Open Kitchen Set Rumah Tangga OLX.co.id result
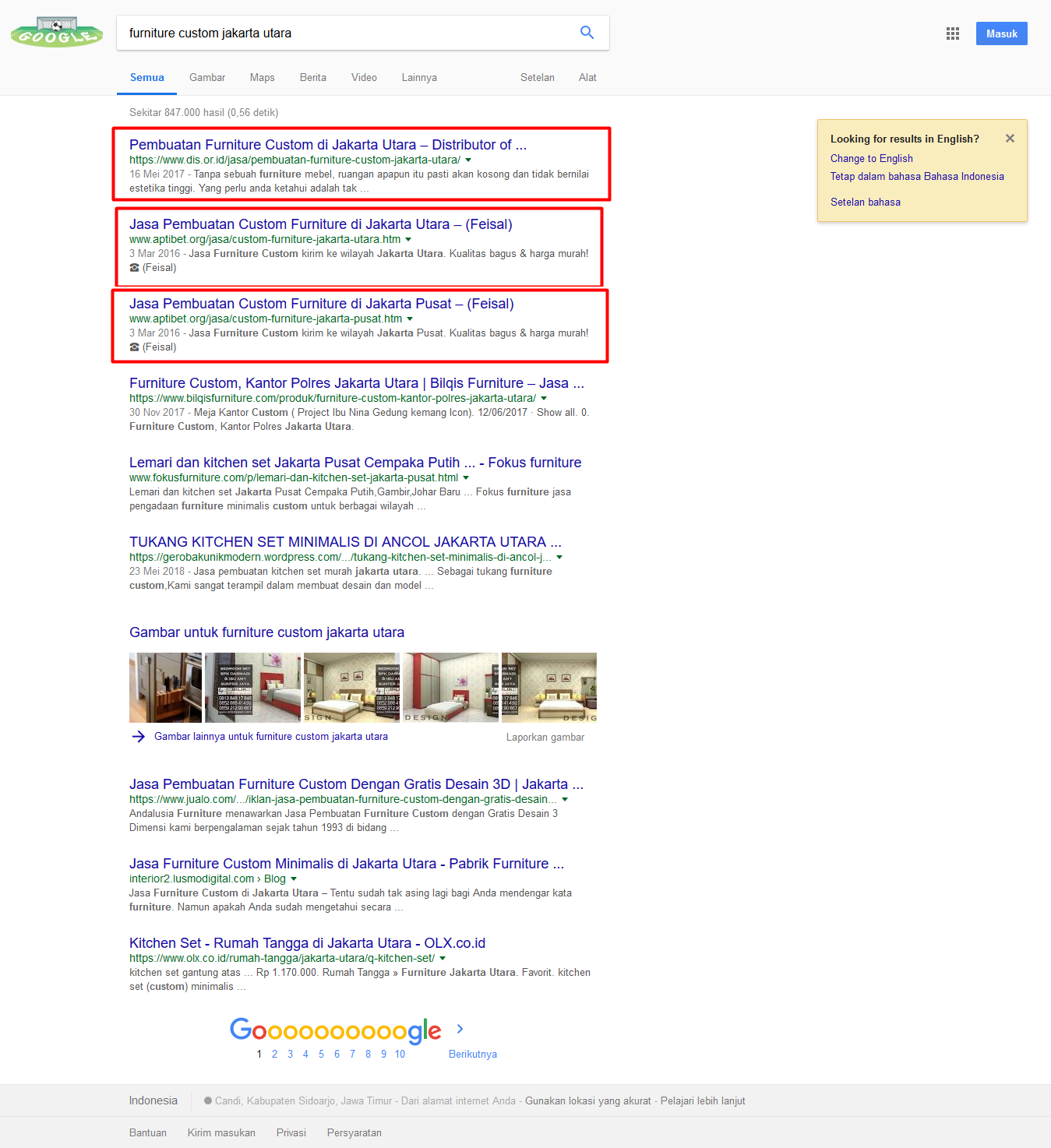 [x=307, y=943]
